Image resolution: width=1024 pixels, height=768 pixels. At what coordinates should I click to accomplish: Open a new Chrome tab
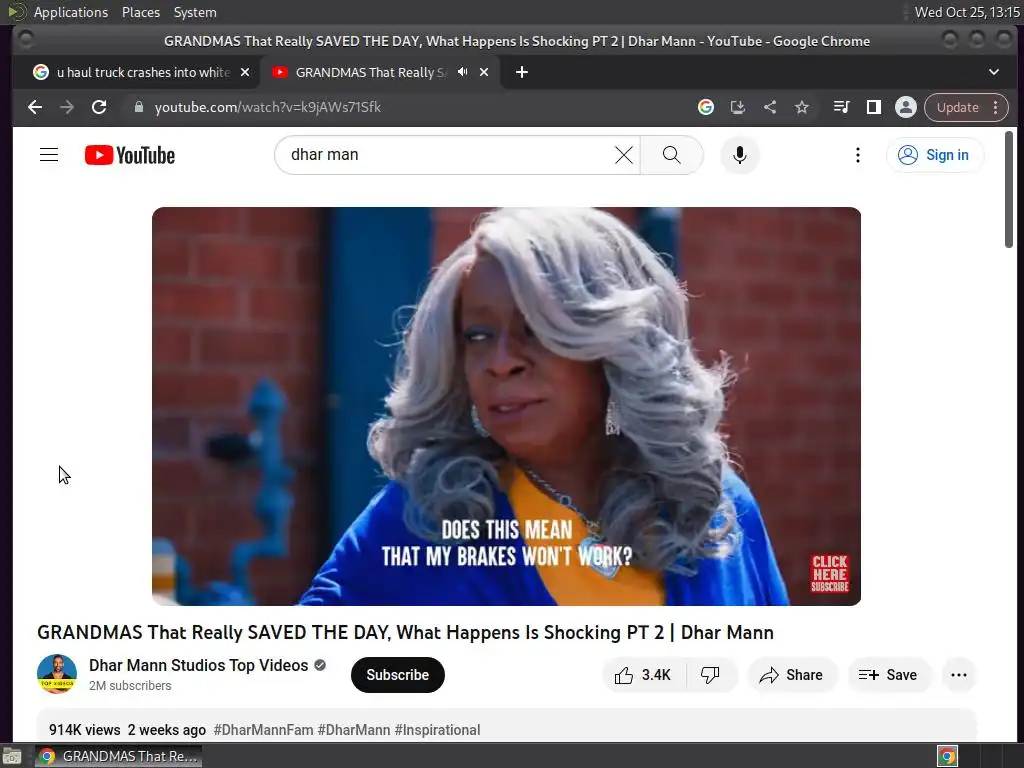pos(521,72)
